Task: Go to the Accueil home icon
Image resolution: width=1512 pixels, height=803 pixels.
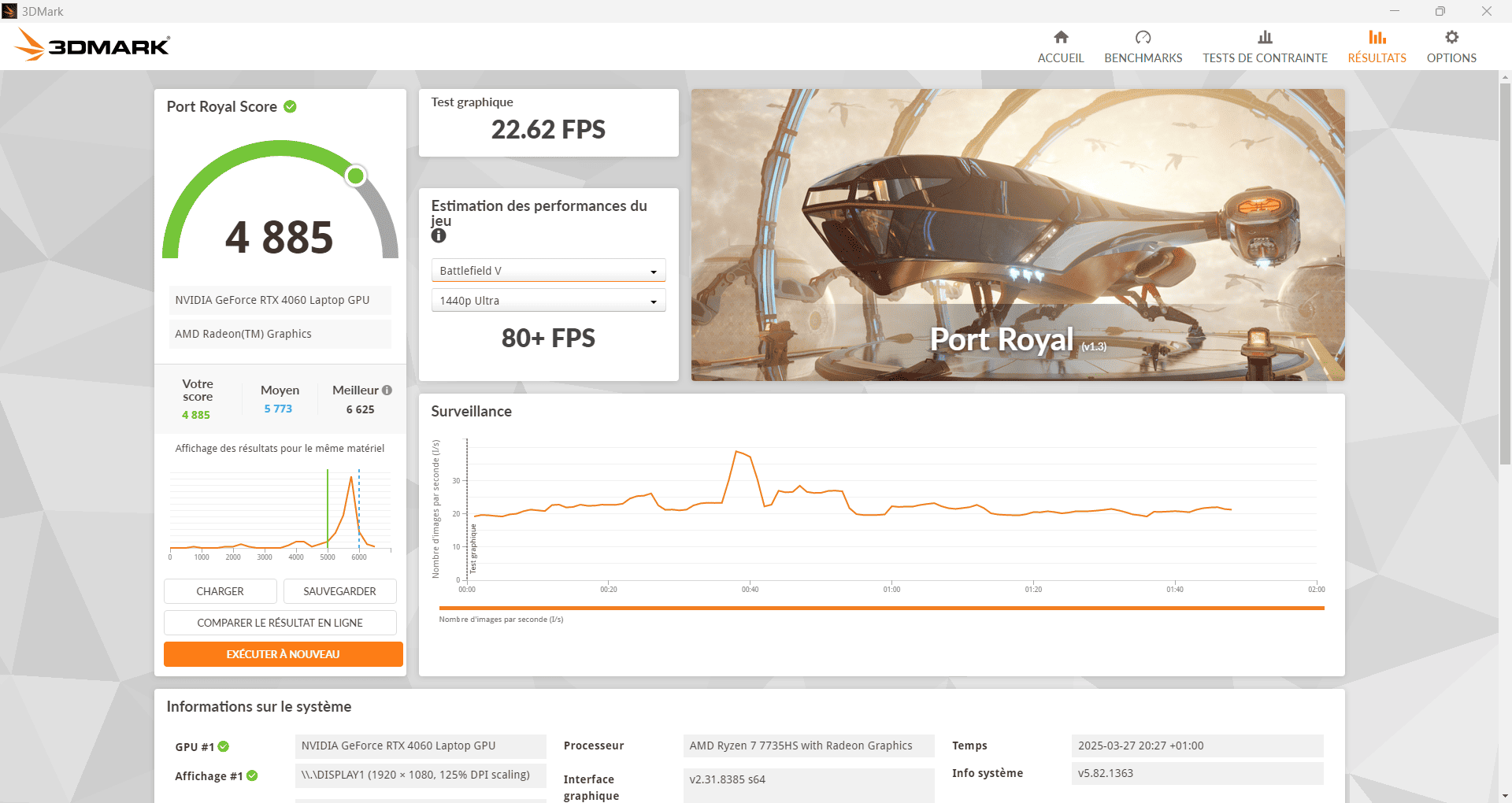Action: click(x=1061, y=37)
